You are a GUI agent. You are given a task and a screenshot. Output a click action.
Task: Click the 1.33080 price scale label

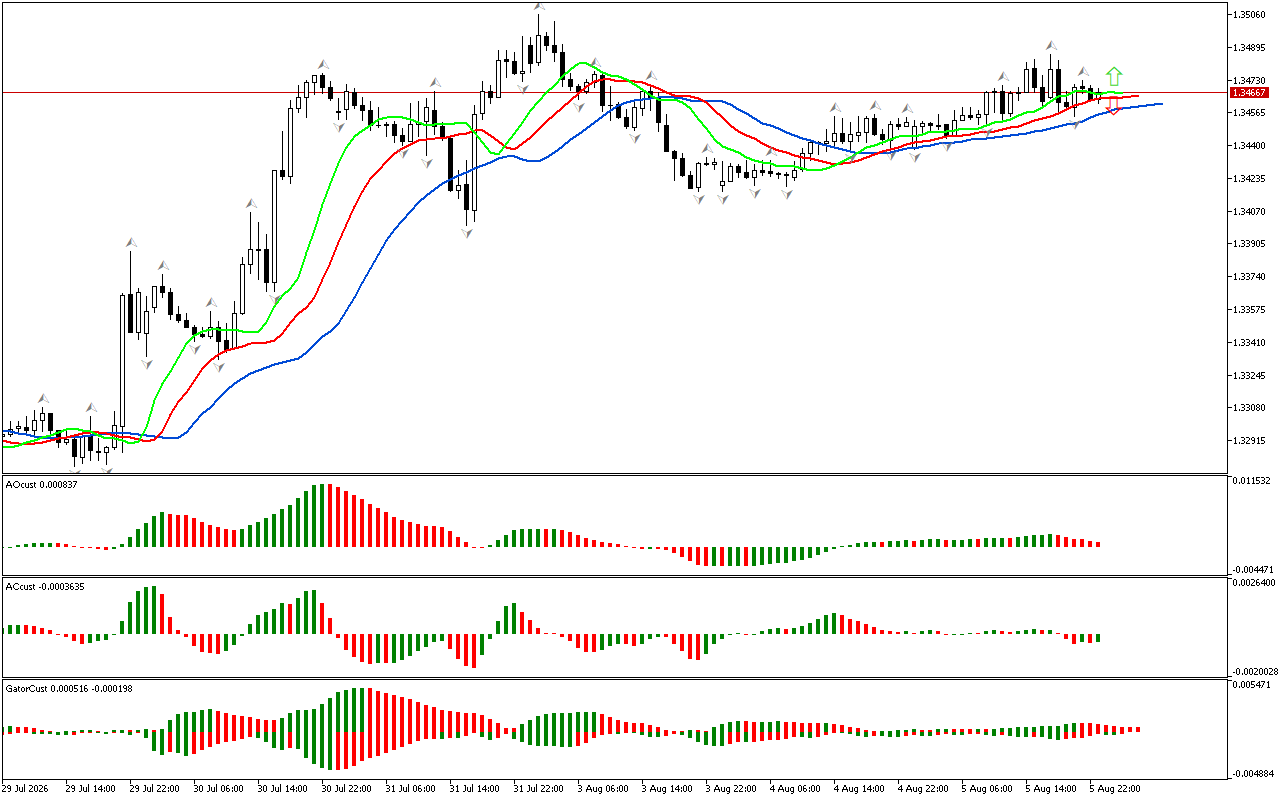(1251, 408)
